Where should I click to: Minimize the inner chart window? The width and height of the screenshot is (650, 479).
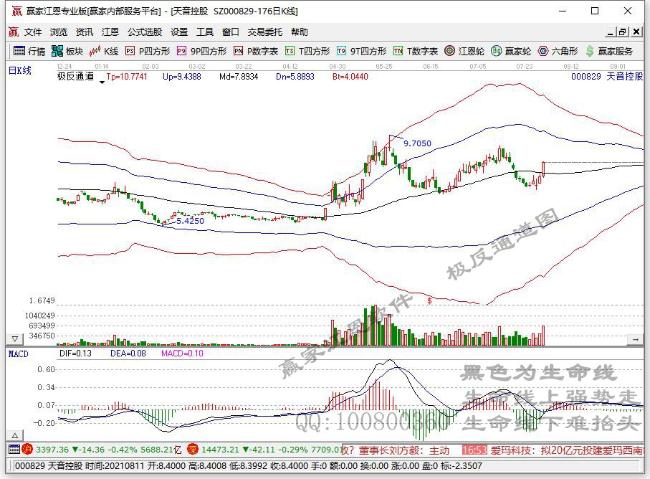611,32
